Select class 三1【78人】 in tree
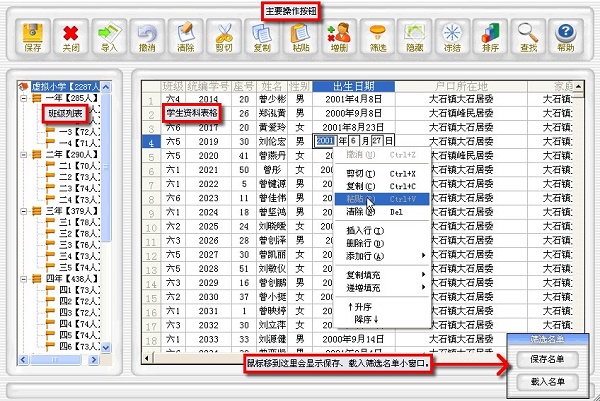 (x=79, y=222)
